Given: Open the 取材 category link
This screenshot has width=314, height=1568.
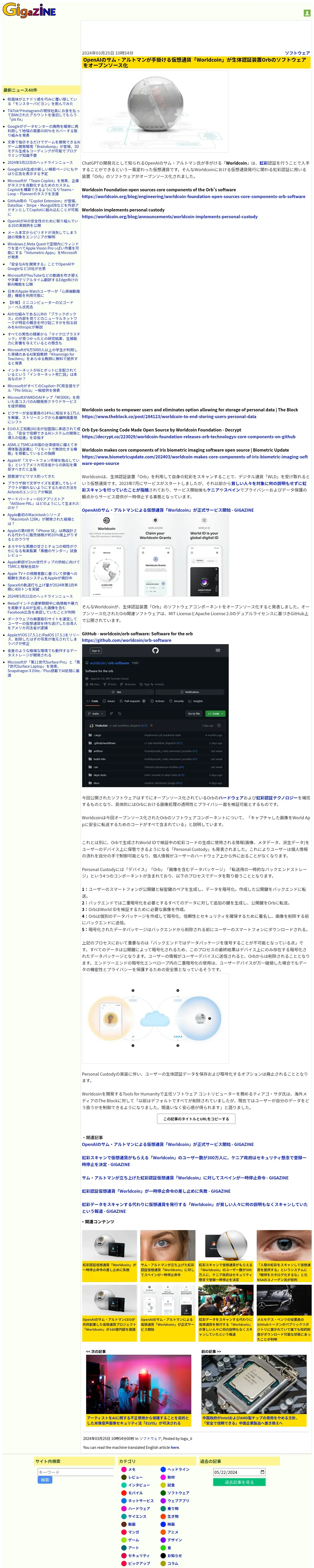Looking at the screenshot, I should [x=171, y=1477].
